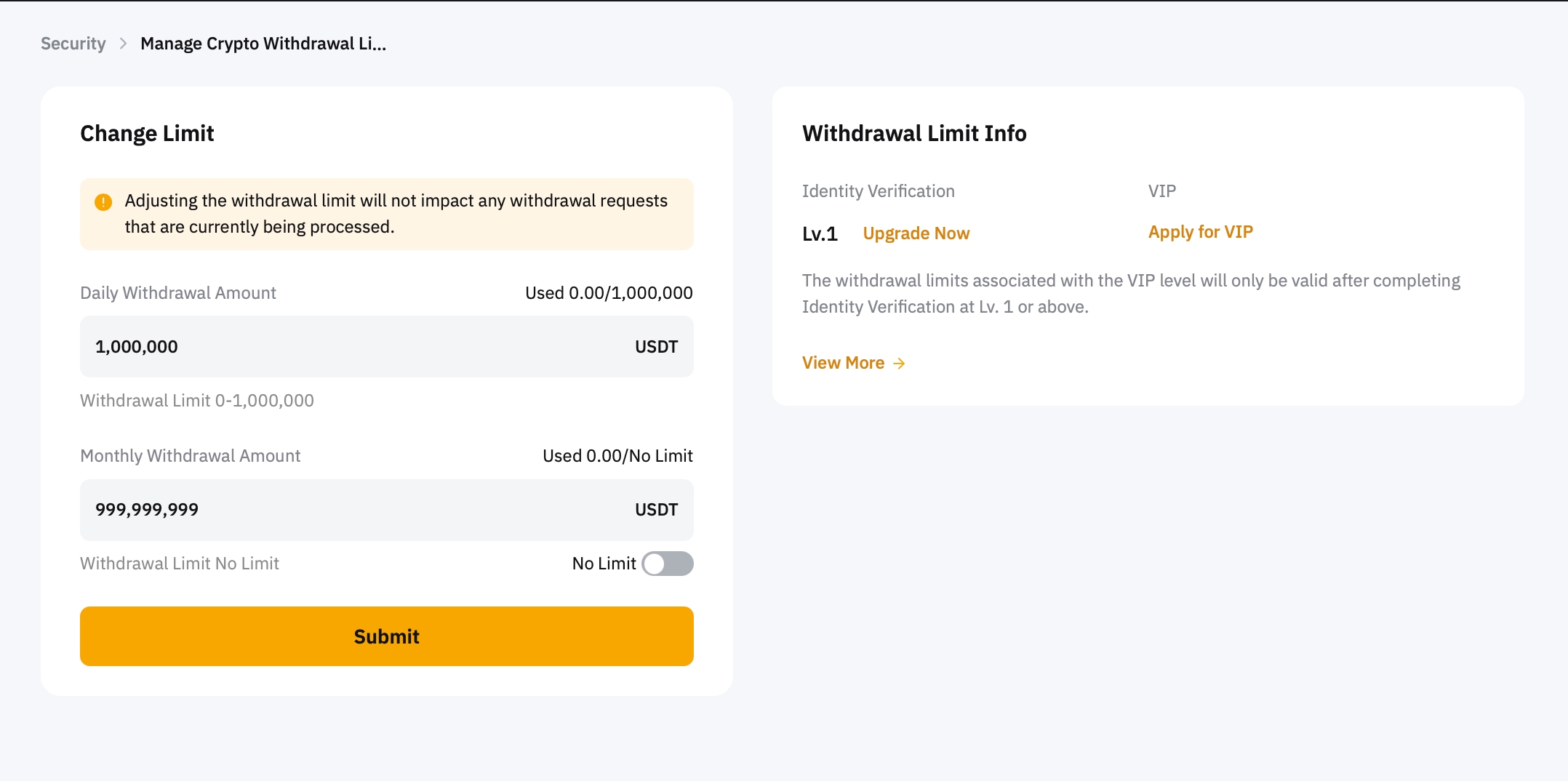
Task: Click the Withdrawal Limit 0-1,000,000 hint text
Action: pyautogui.click(x=197, y=401)
